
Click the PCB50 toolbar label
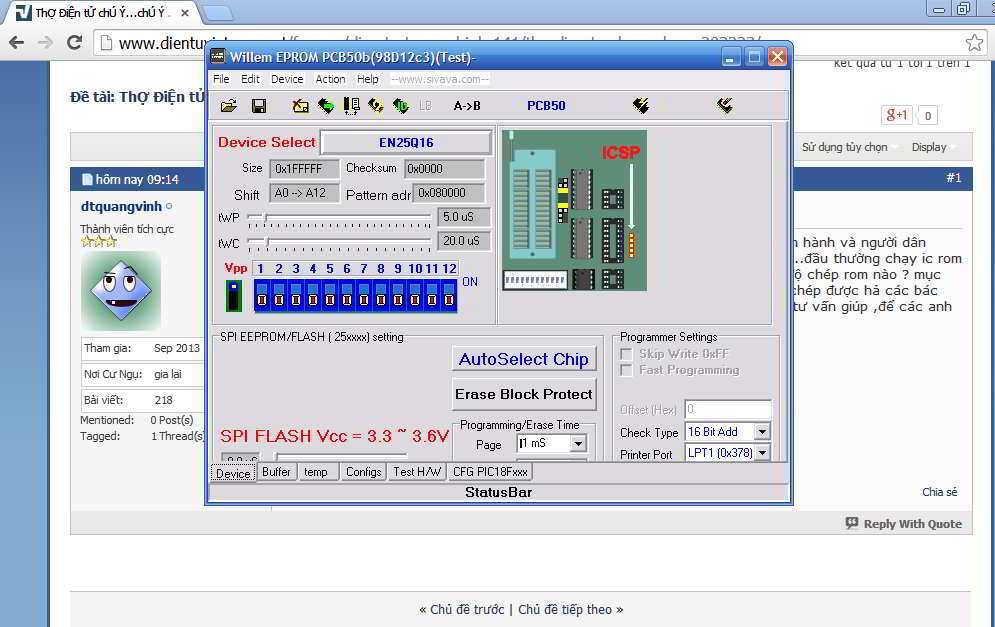tap(546, 106)
